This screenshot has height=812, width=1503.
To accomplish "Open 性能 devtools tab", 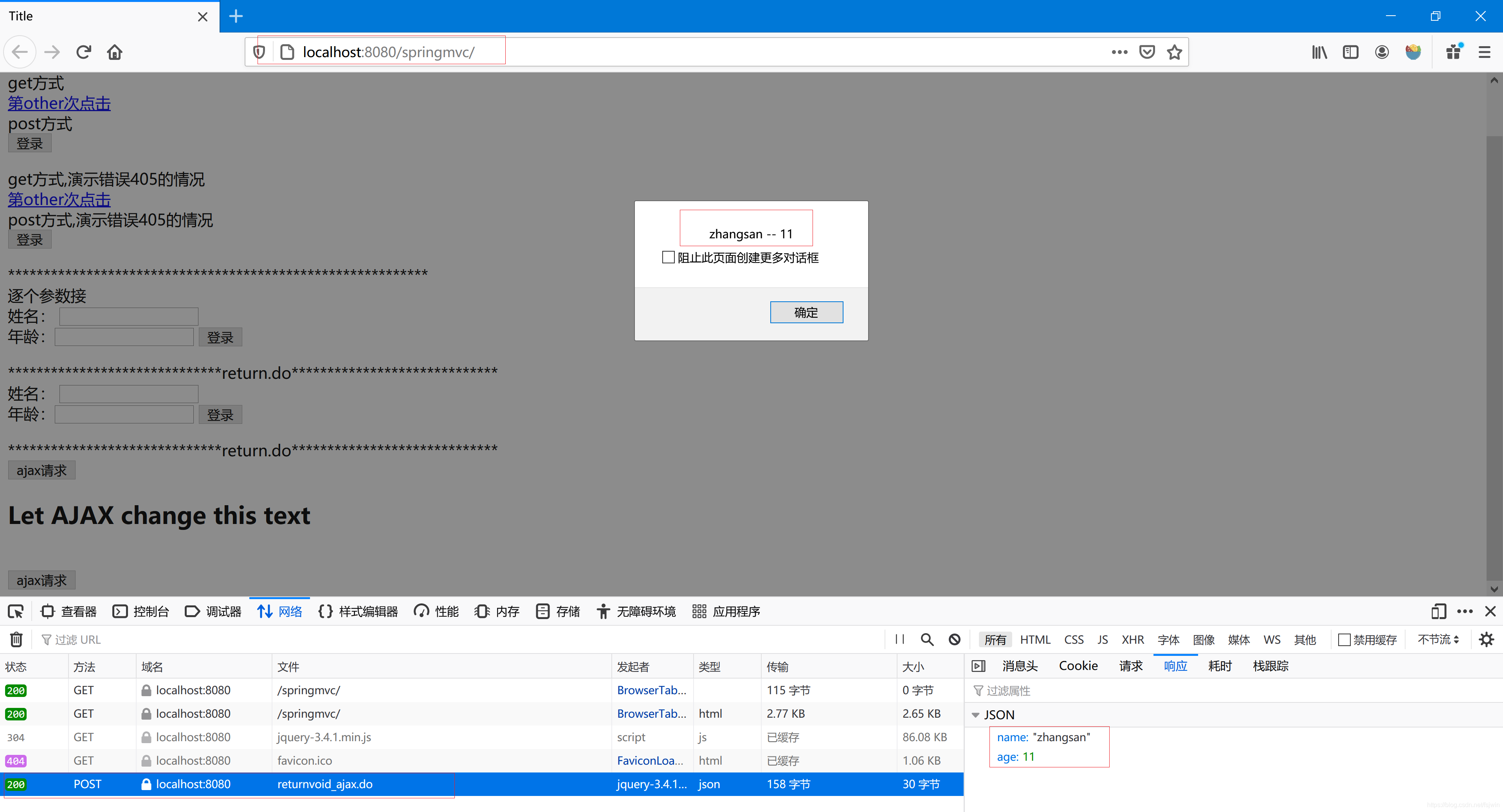I will coord(436,611).
